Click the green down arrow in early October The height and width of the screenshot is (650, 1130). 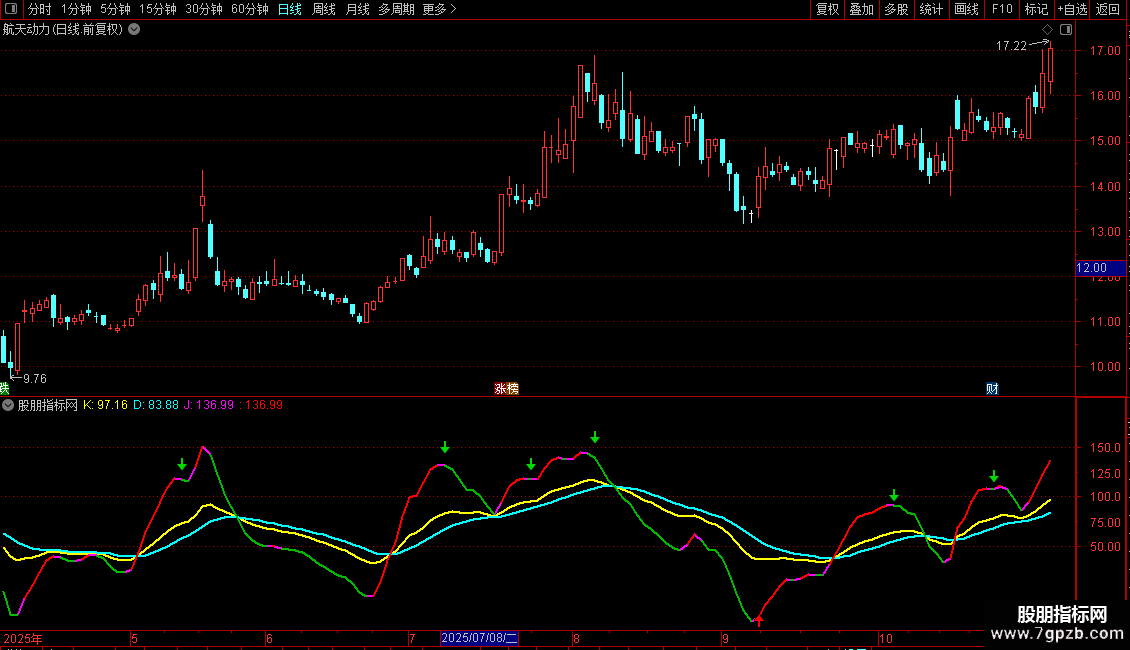pyautogui.click(x=894, y=495)
